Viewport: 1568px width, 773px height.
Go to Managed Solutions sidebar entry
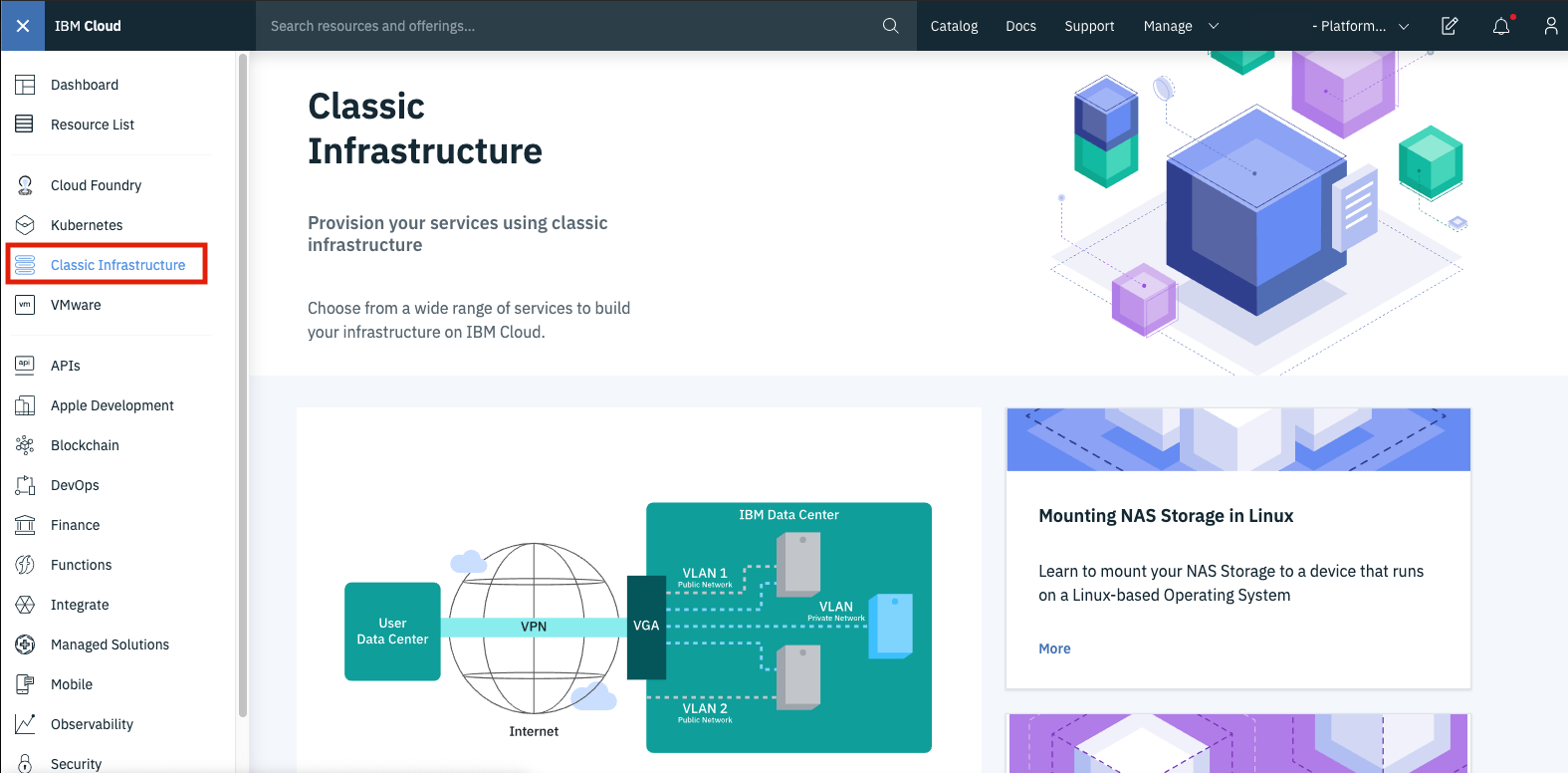110,644
